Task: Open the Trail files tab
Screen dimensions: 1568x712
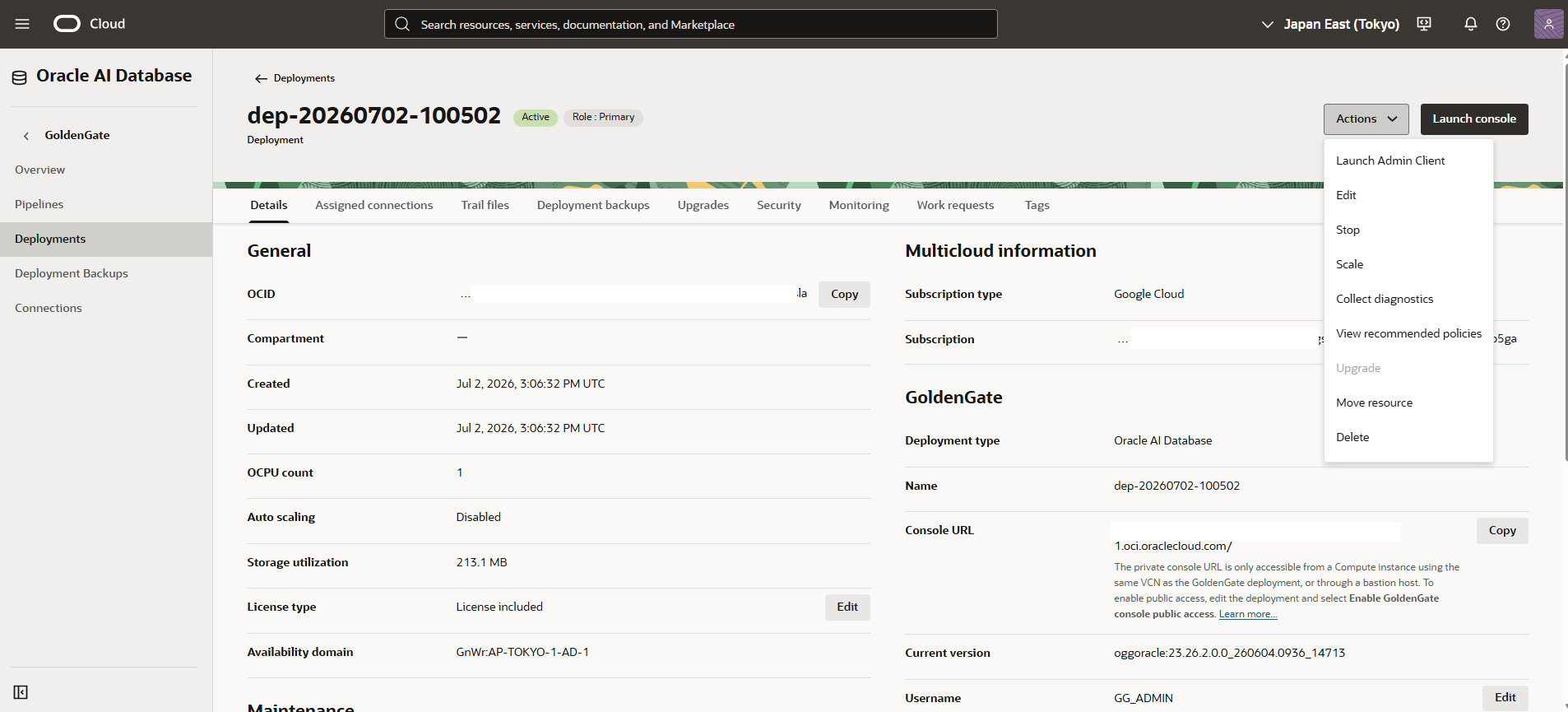Action: click(x=485, y=205)
